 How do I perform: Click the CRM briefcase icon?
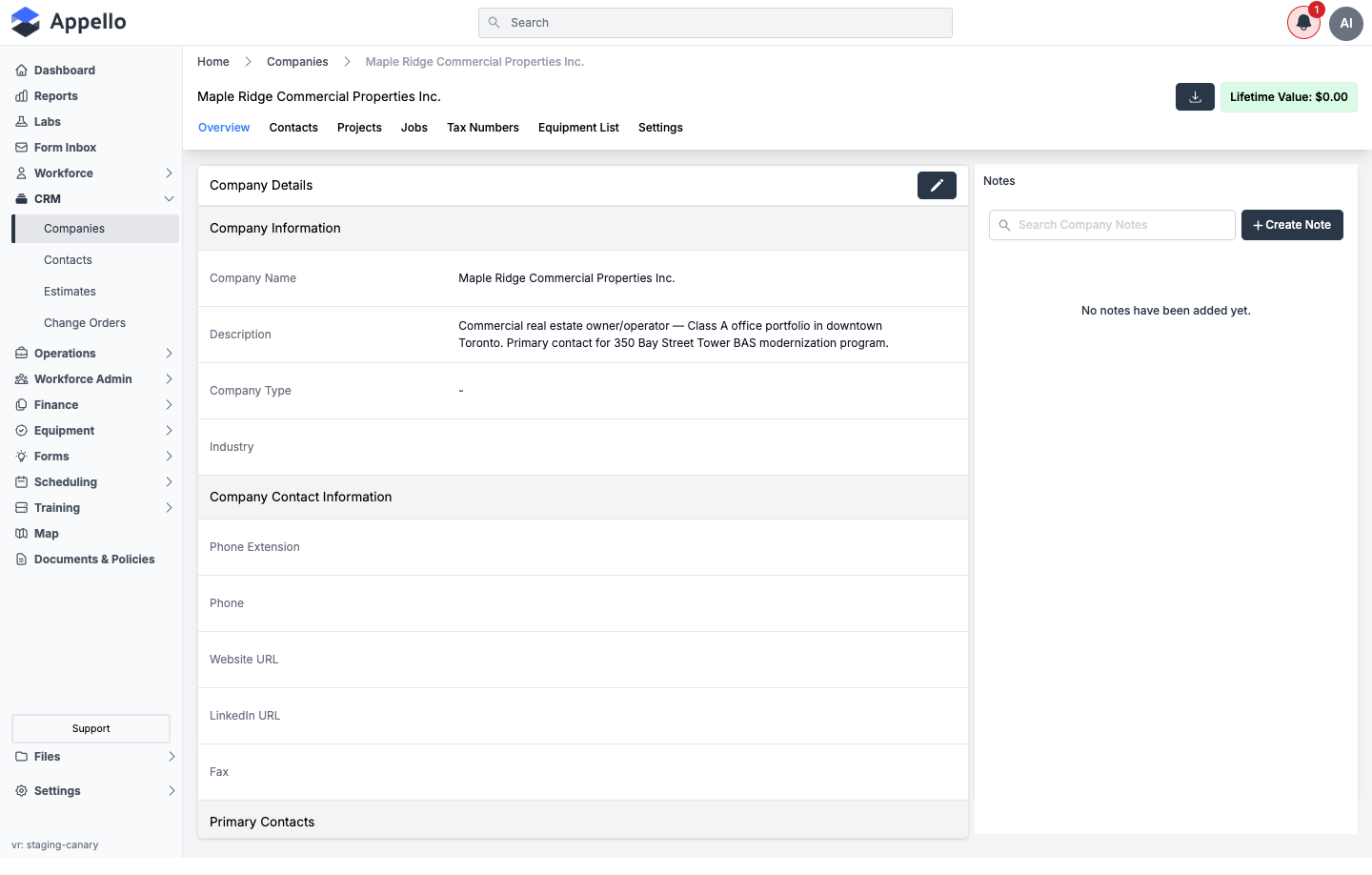coord(21,199)
